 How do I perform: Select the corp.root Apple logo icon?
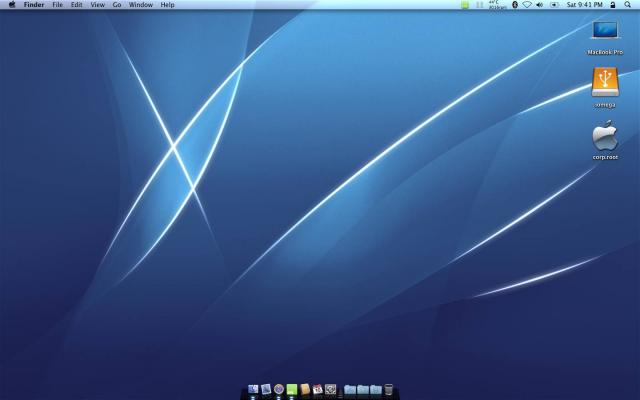pos(605,136)
